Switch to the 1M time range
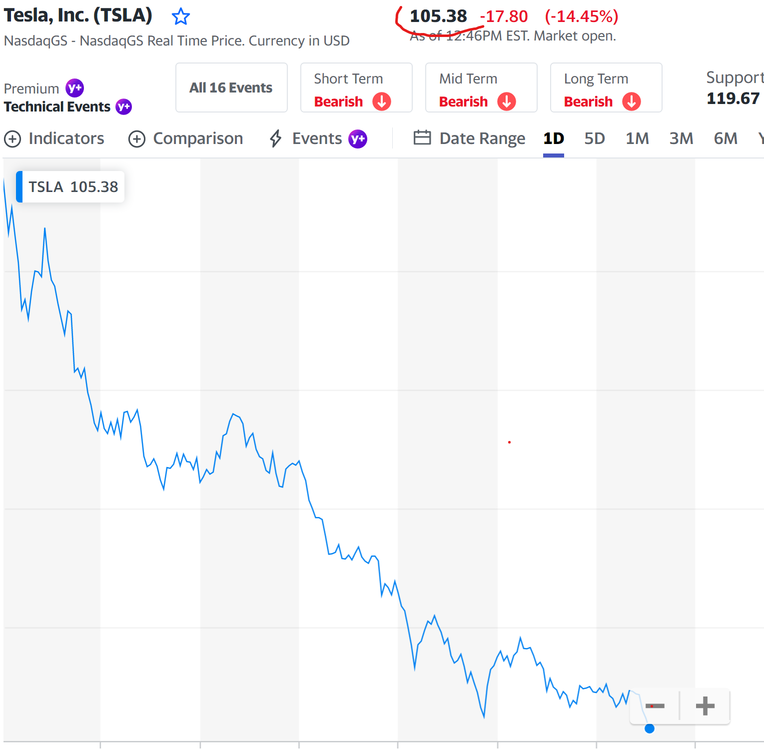 pos(637,139)
